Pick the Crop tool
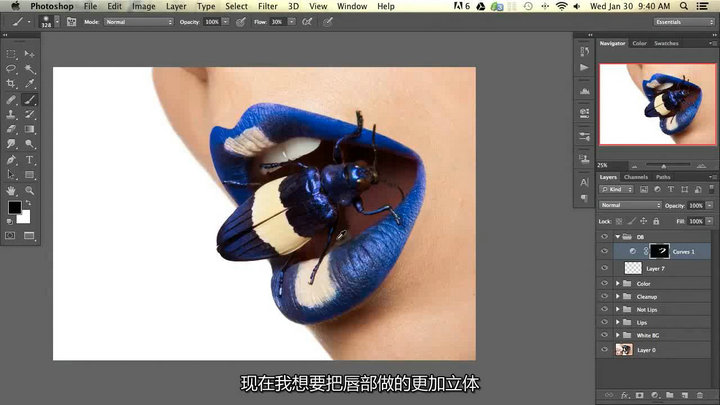This screenshot has width=720, height=405. 11,85
